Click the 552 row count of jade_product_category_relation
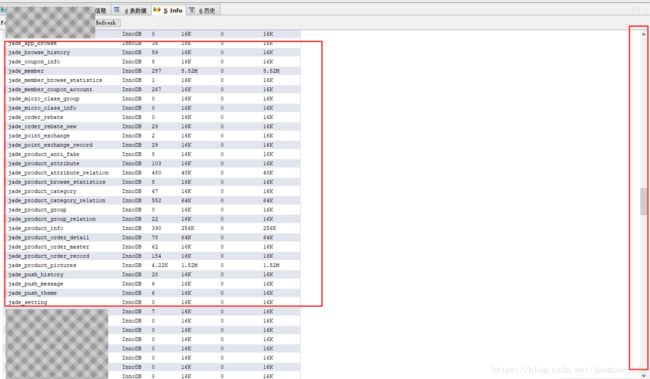Screen dimensions: 650x379 156,200
